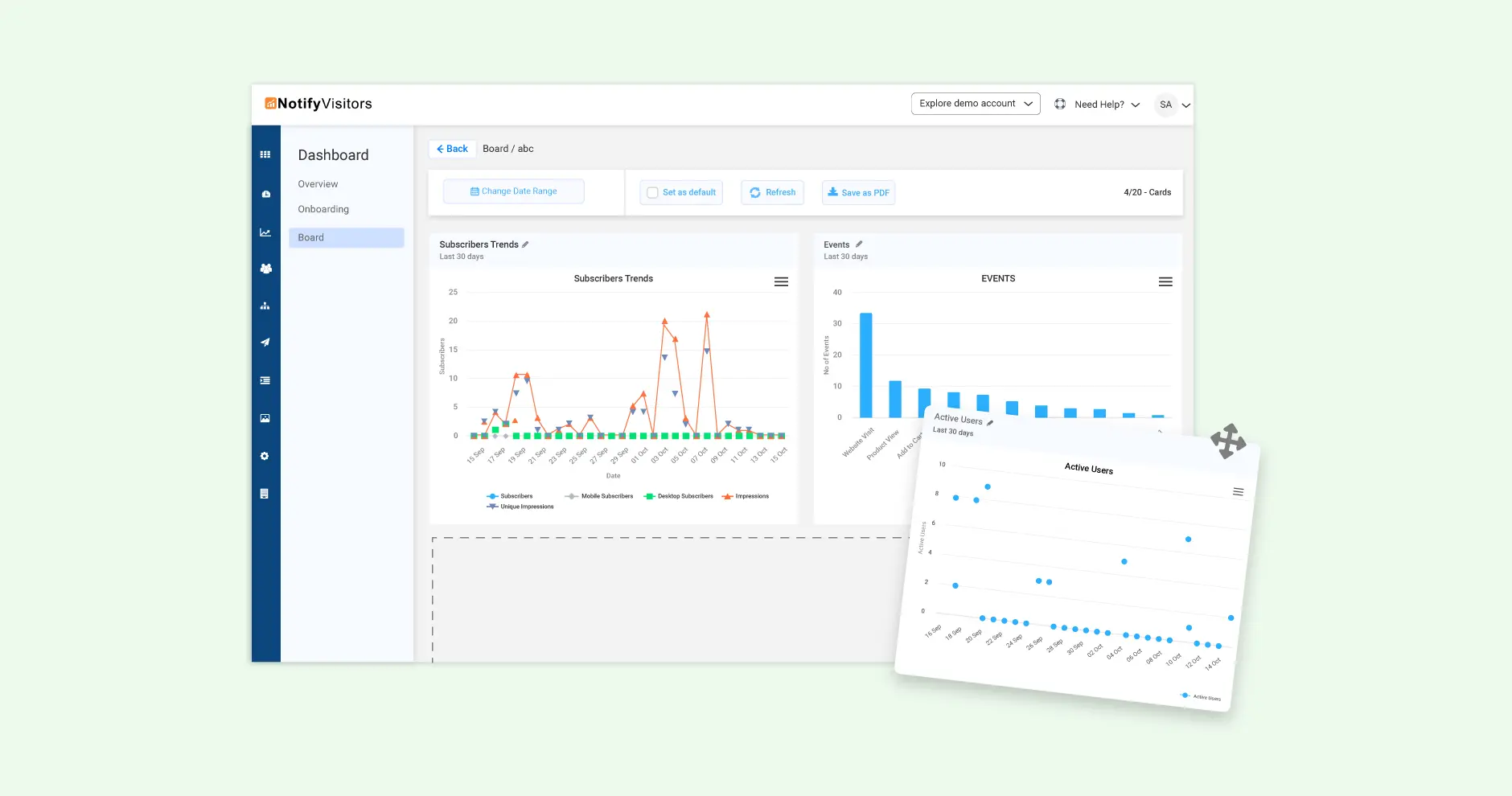Open Subscribers Trends chart hamburger menu
This screenshot has height=796, width=1512.
point(781,282)
